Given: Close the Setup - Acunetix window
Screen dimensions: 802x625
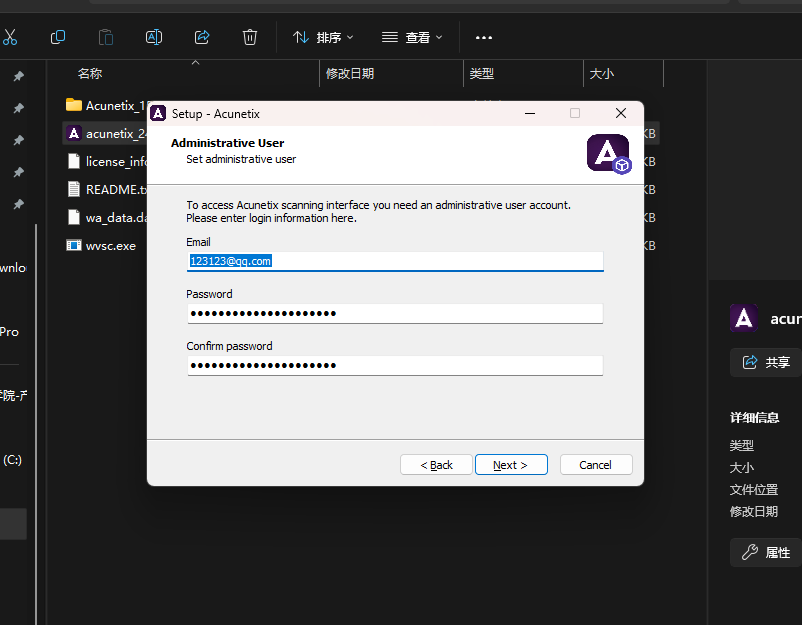Looking at the screenshot, I should (621, 114).
